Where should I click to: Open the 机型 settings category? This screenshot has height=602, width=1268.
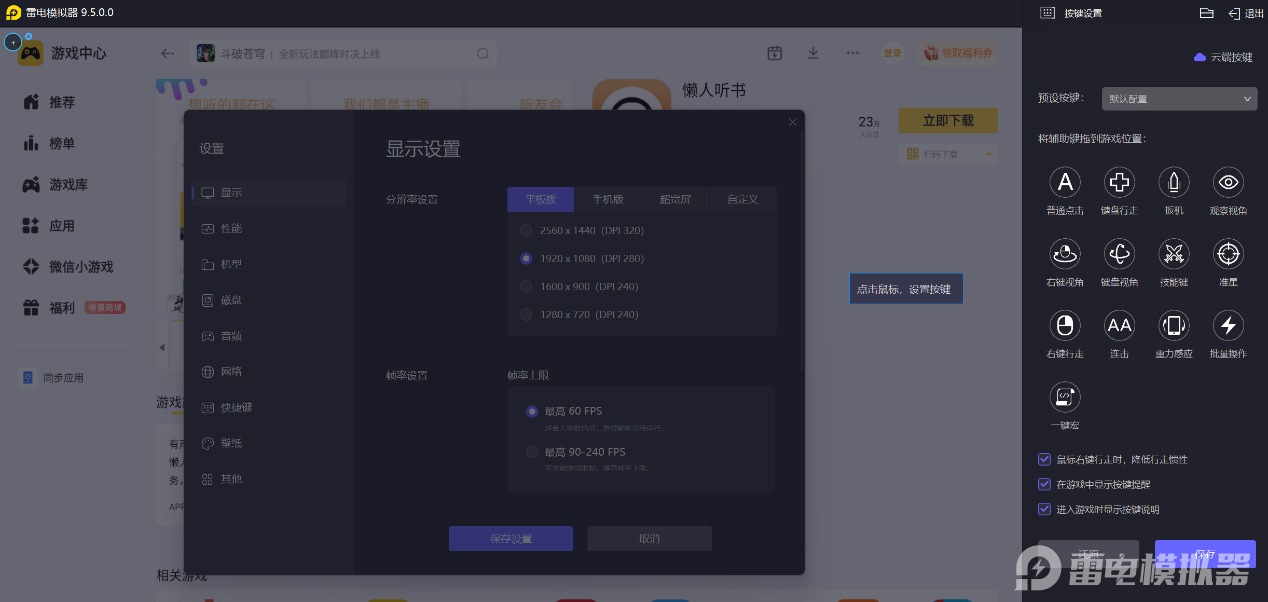[x=269, y=265]
